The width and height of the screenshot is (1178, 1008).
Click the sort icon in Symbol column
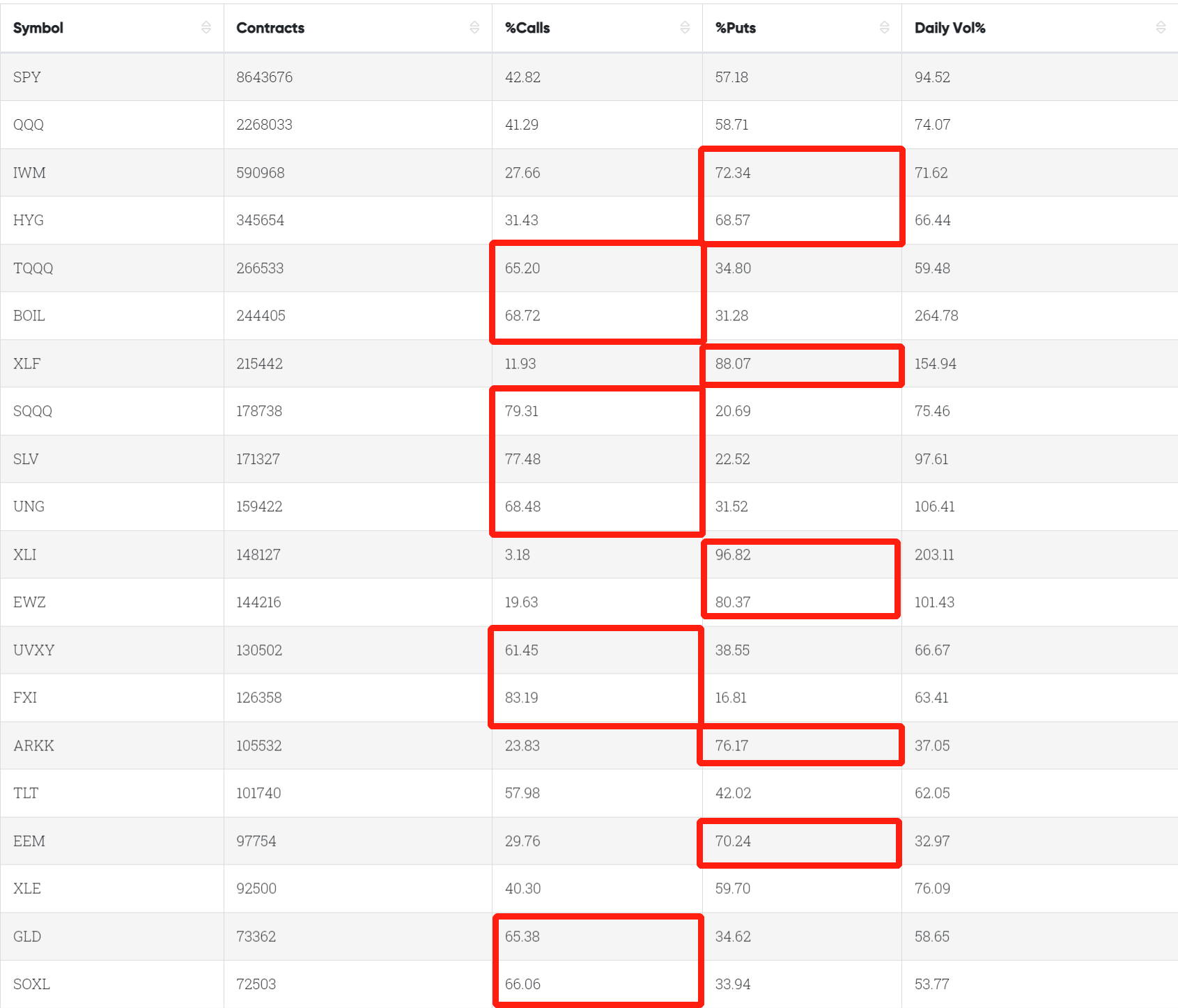206,27
